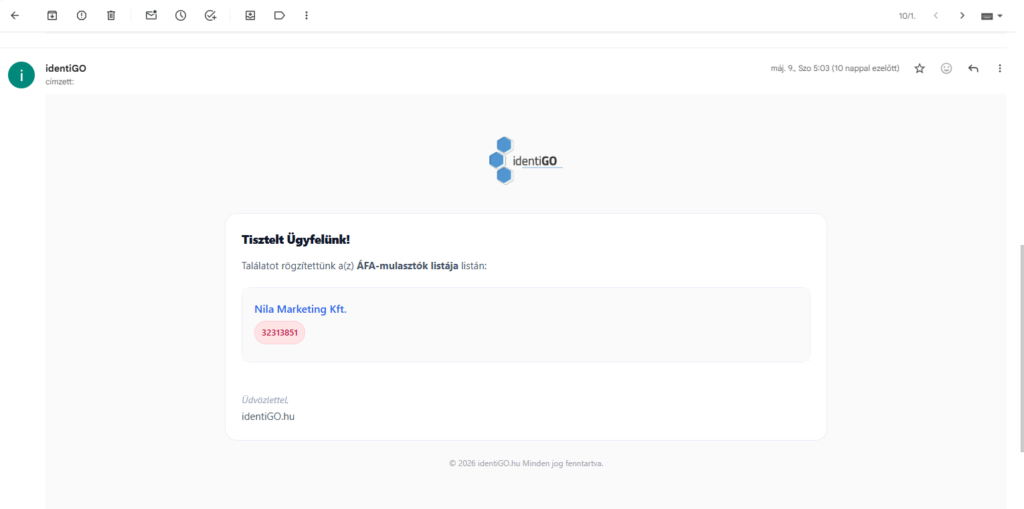Click the tax number badge 32313851
Screen dimensions: 1024x509
280,333
